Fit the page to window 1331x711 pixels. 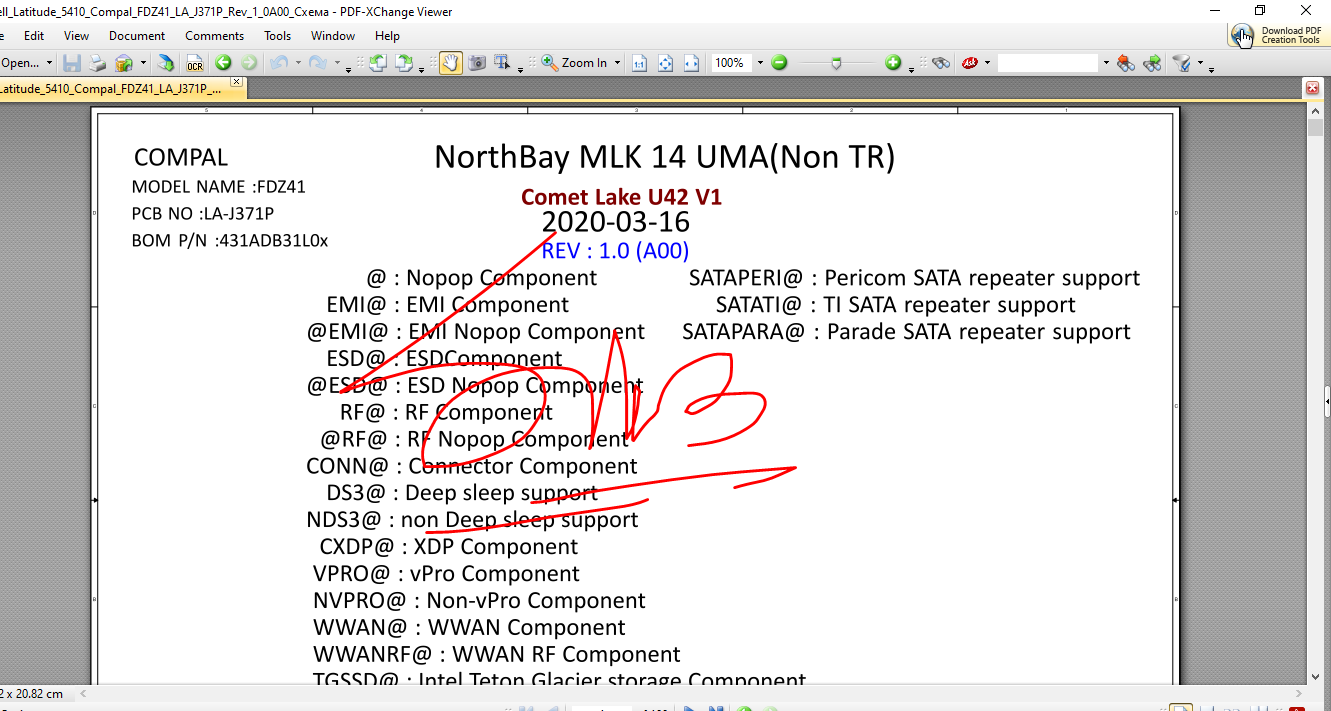666,63
